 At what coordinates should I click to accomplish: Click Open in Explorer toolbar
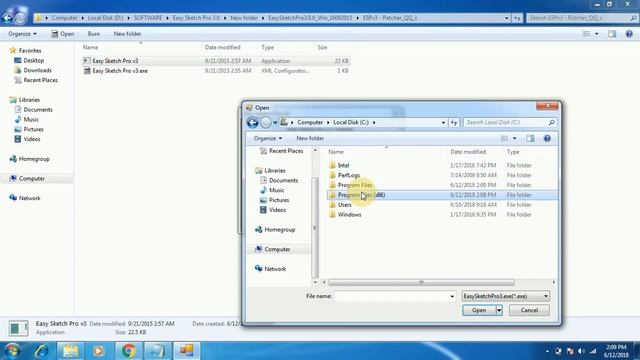pos(62,34)
